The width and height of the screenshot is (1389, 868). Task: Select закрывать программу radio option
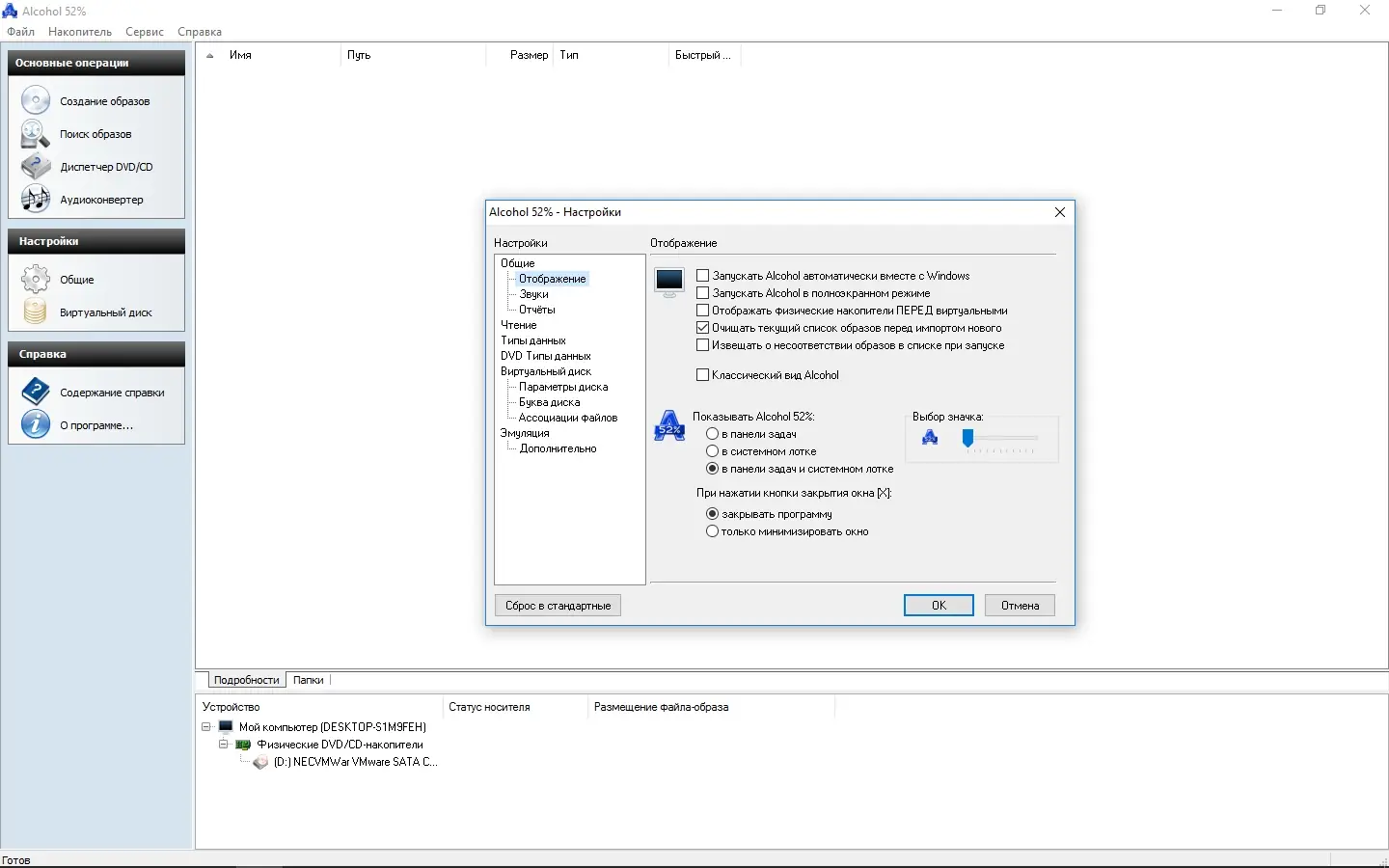pos(712,514)
